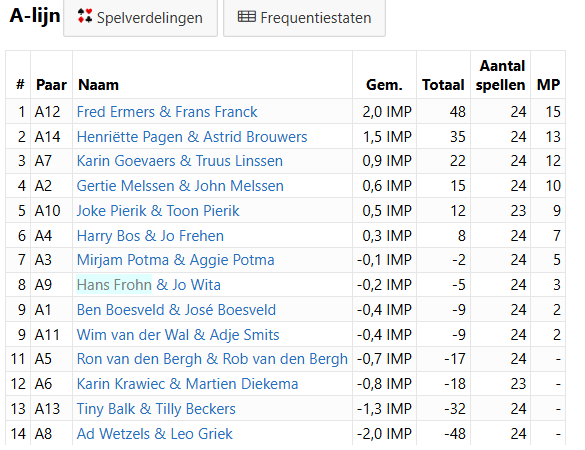Open Fred Ermers & Frans Franck link
585x450 pixels.
(x=167, y=112)
